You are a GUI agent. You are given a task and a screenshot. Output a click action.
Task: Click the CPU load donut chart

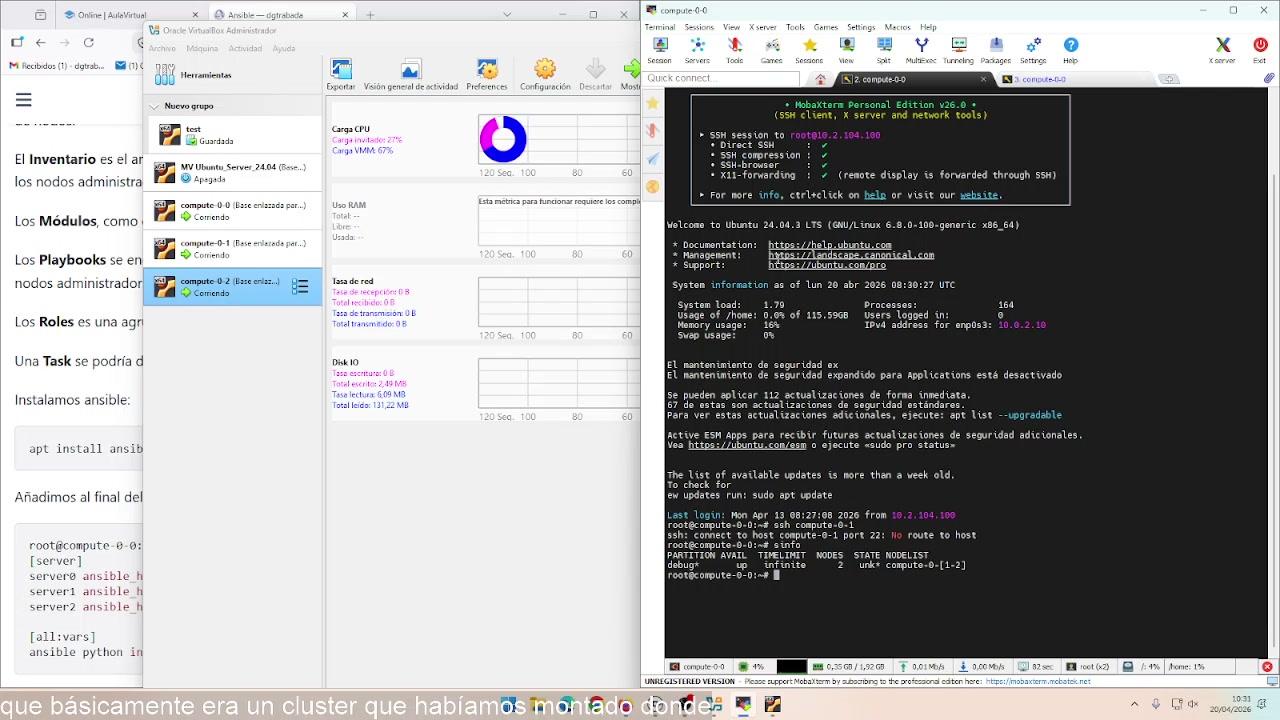tap(502, 139)
